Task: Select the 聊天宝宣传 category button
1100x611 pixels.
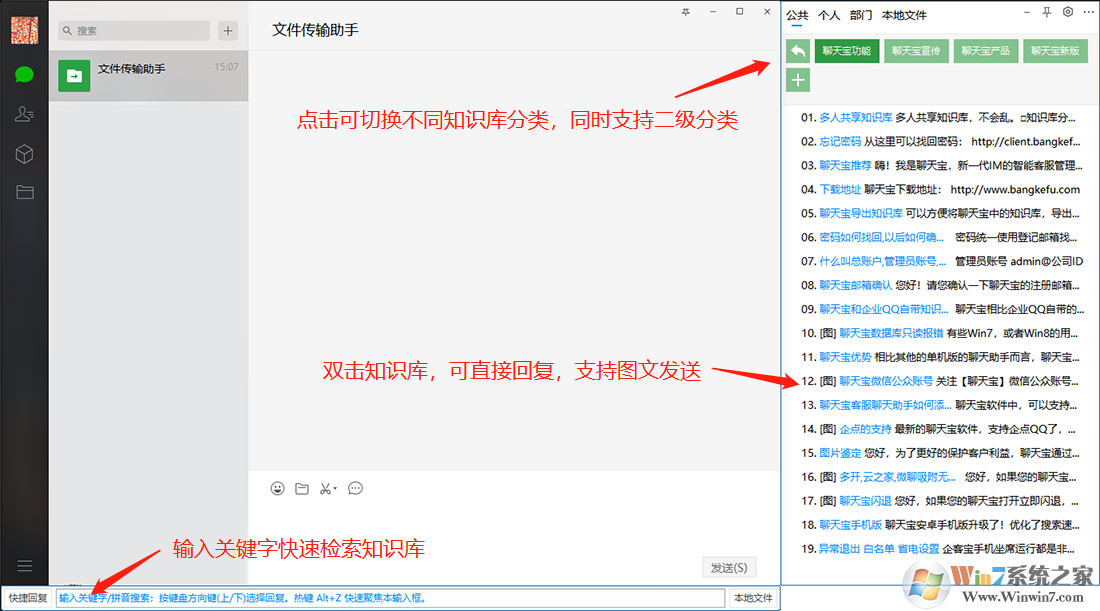Action: [x=916, y=51]
